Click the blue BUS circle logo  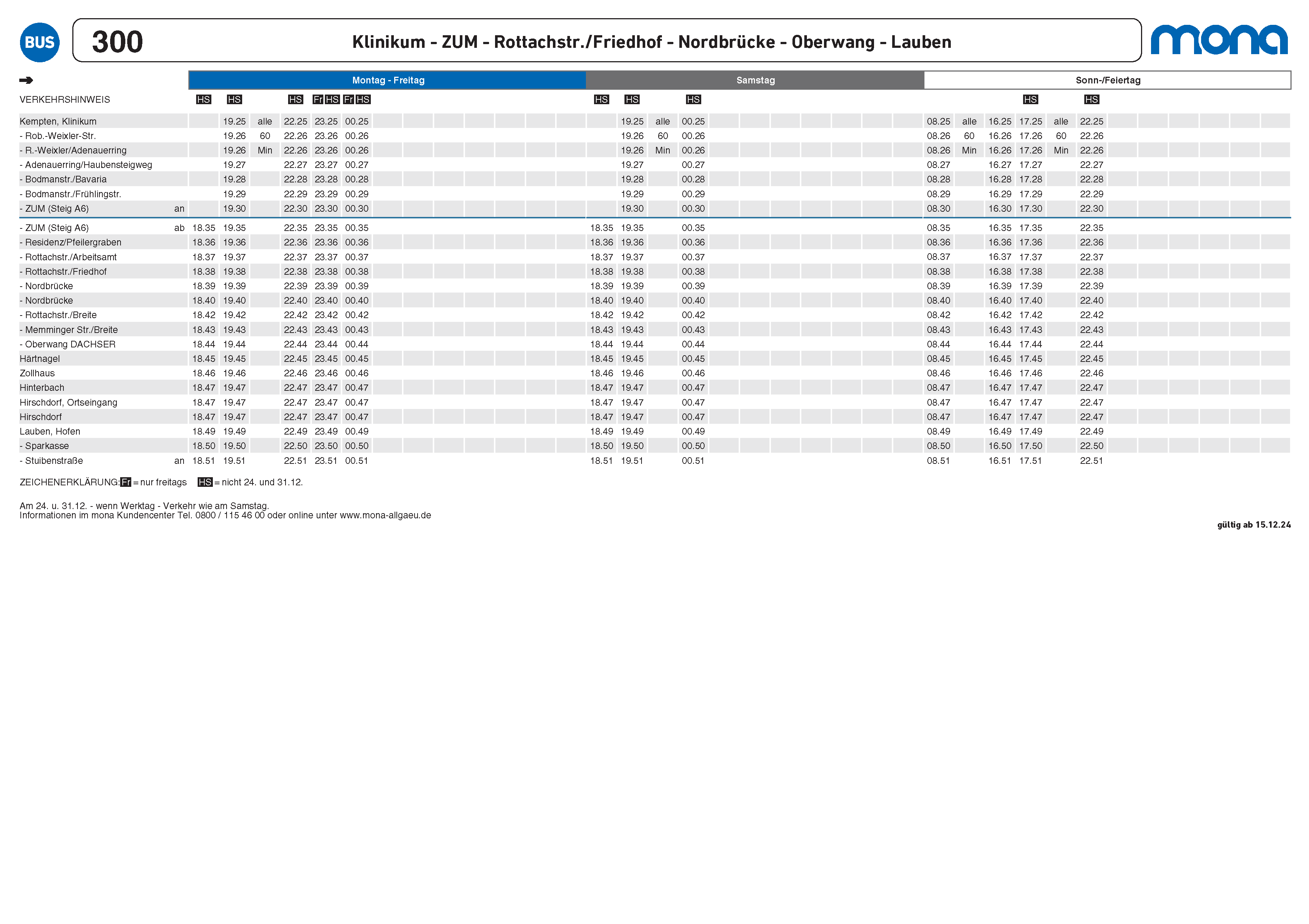tap(39, 42)
